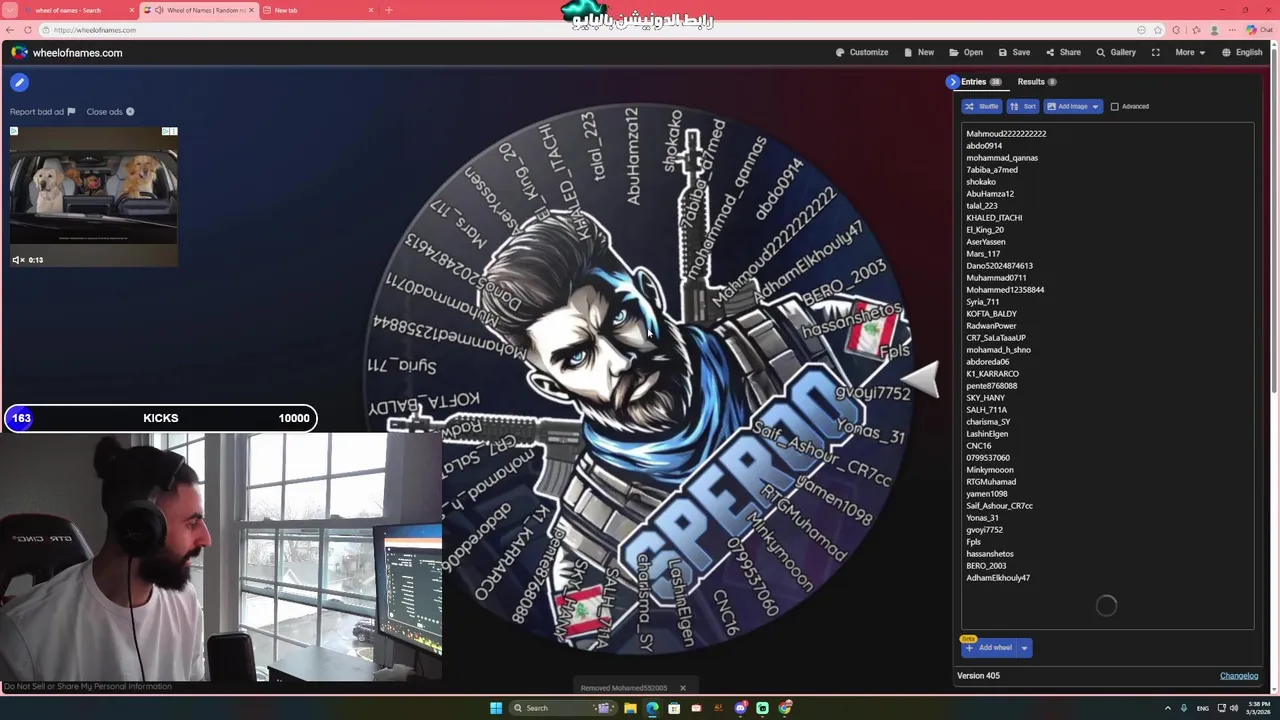Reload the page
Viewport: 1280px width, 720px height.
[x=27, y=30]
